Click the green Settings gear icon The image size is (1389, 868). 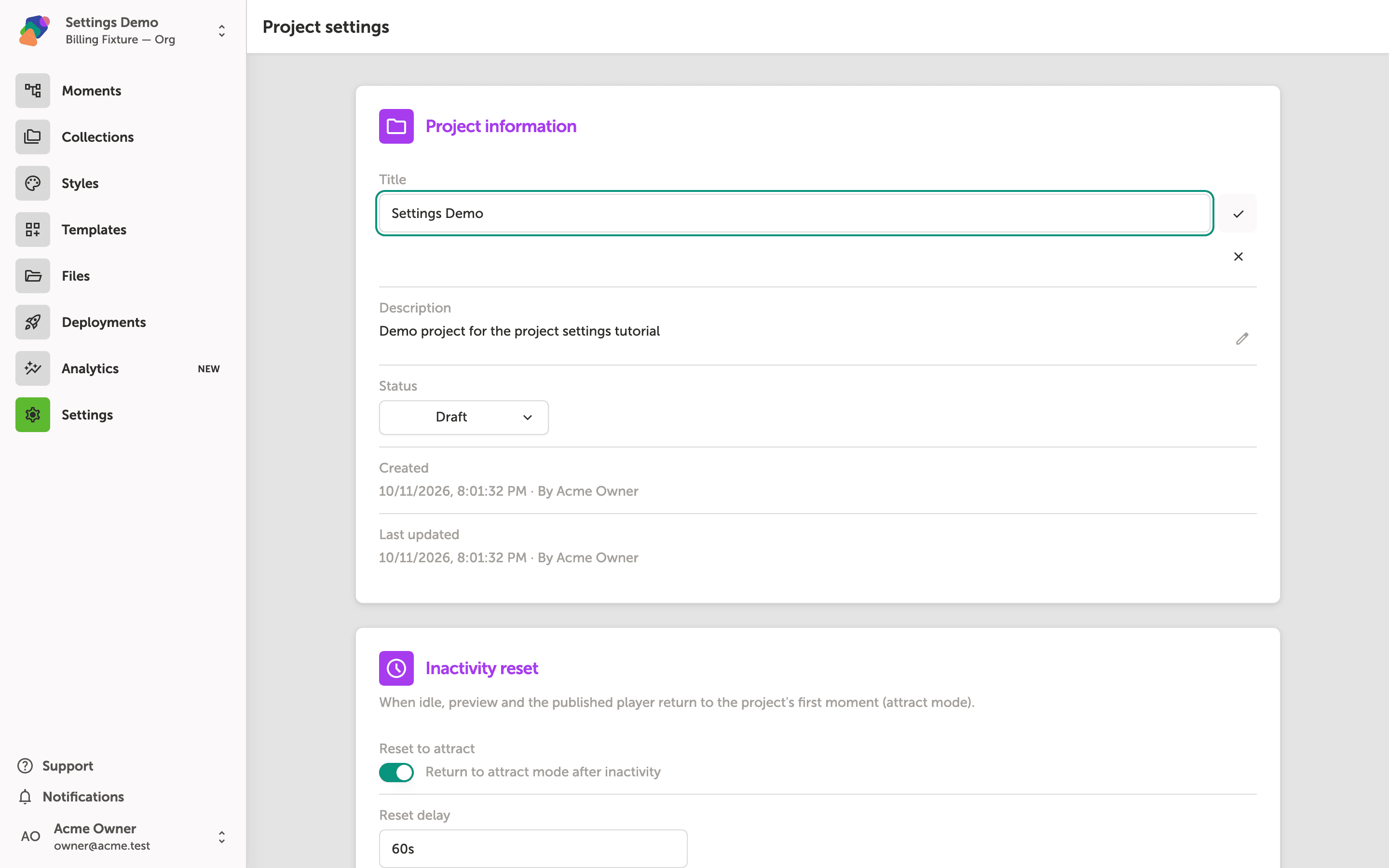[33, 415]
